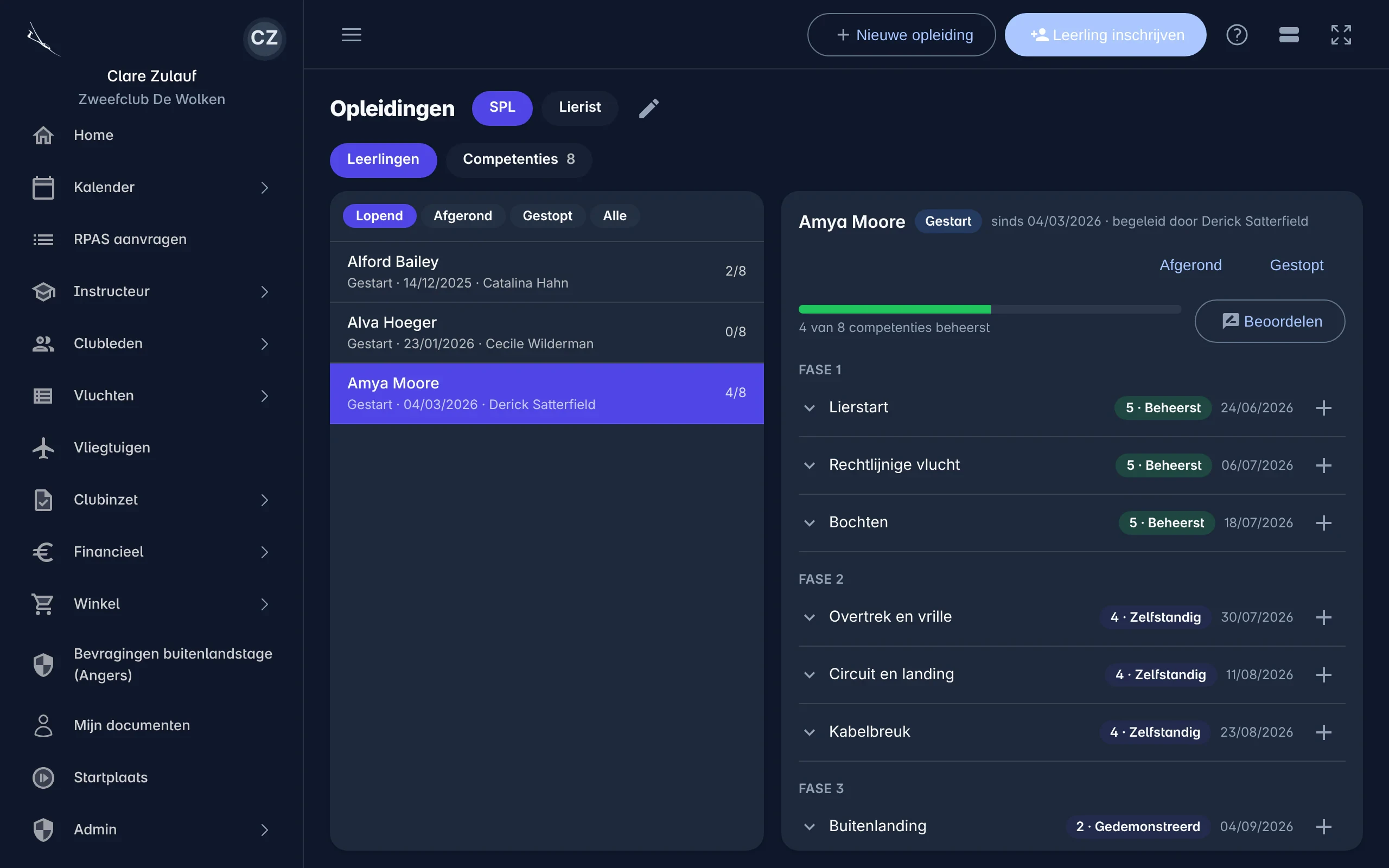Select the Afgerond filter chip in student list
The image size is (1389, 868).
463,216
